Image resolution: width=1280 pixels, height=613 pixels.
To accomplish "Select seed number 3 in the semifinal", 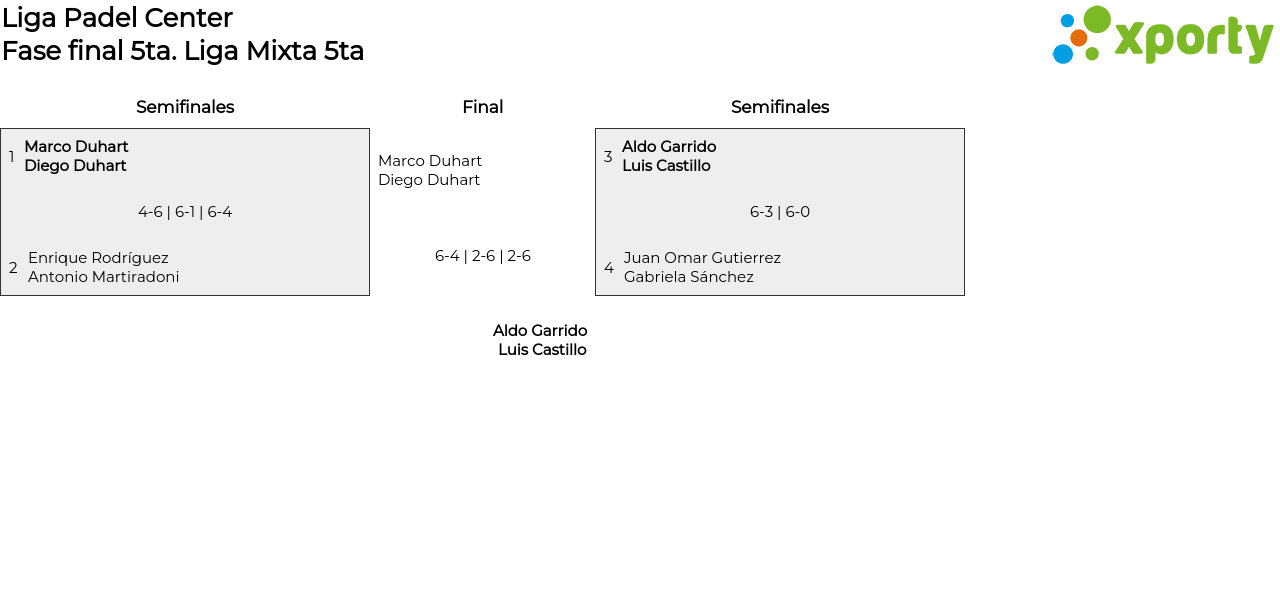I will click(x=608, y=157).
